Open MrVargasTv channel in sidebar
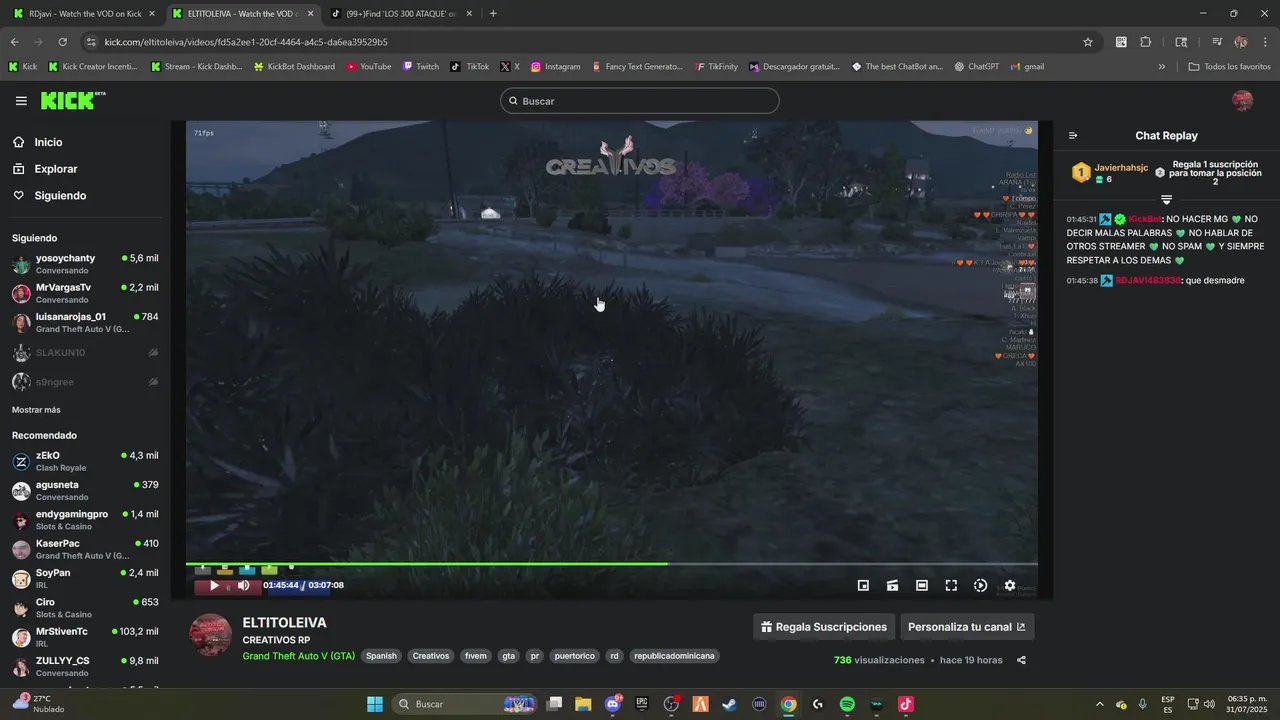This screenshot has height=720, width=1280. pos(85,293)
